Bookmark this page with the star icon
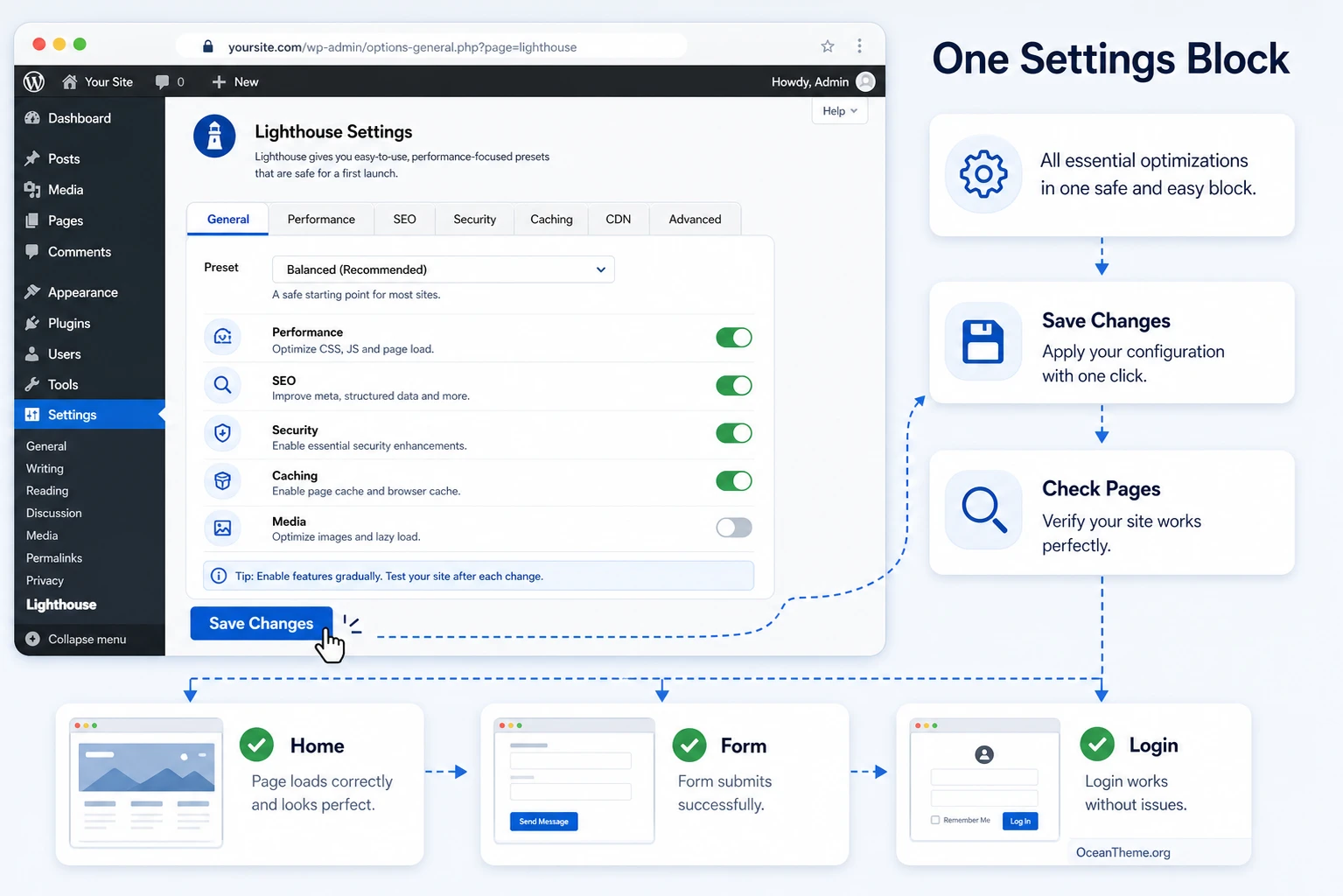The width and height of the screenshot is (1343, 896). click(828, 46)
